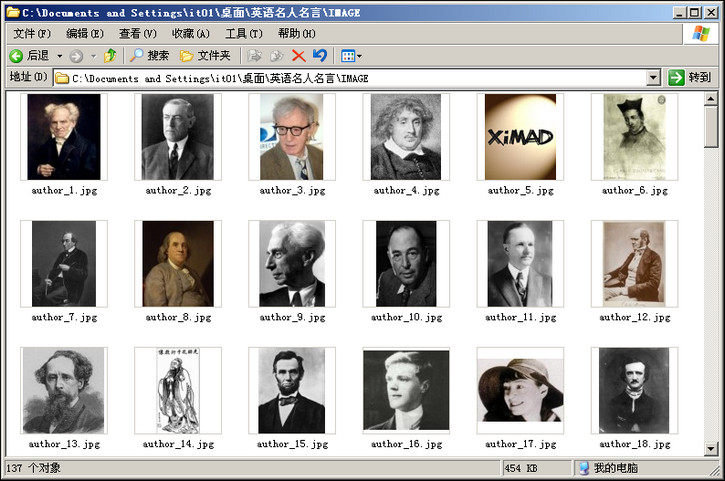Click the folder icon in address bar
725x481 pixels.
click(62, 78)
